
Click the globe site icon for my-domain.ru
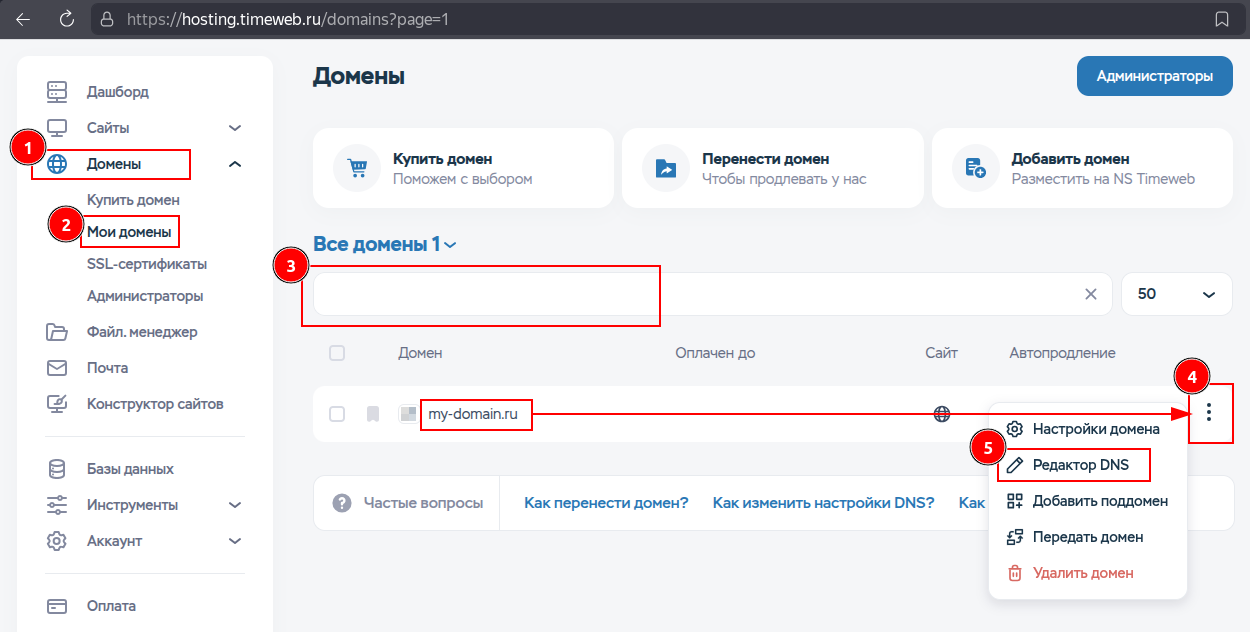tap(941, 413)
